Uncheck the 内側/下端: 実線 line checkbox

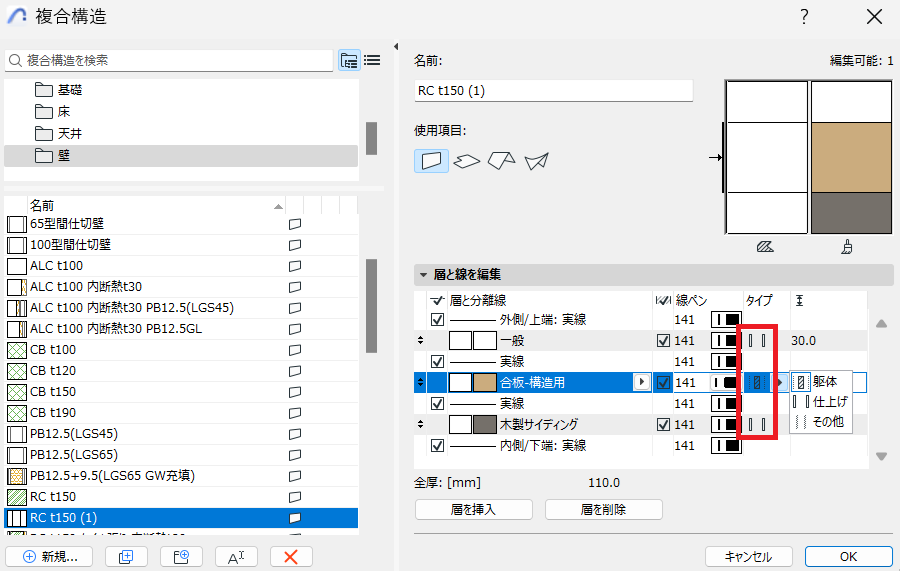click(x=437, y=445)
